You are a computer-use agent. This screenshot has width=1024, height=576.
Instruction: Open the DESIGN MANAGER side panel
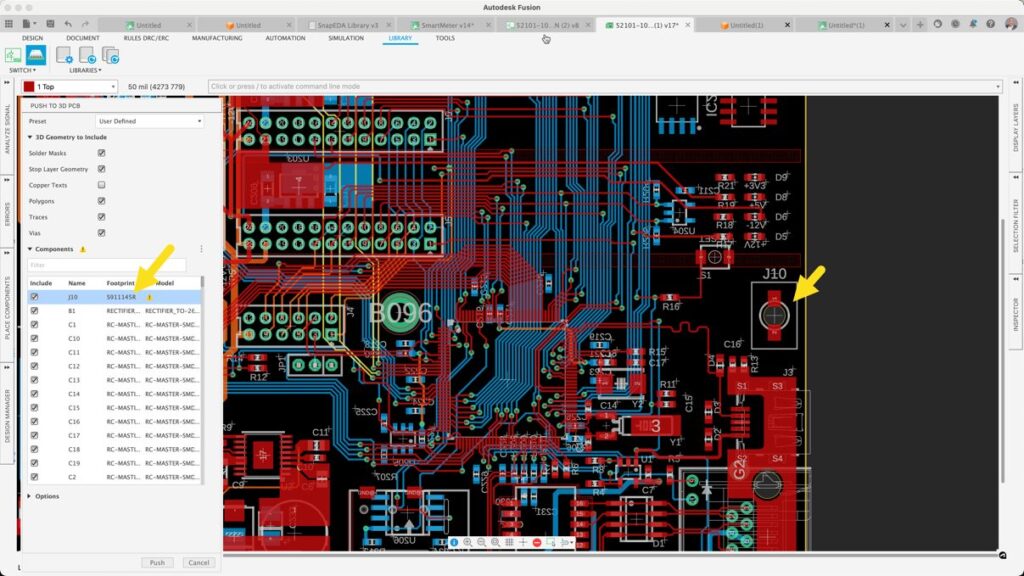pyautogui.click(x=7, y=415)
